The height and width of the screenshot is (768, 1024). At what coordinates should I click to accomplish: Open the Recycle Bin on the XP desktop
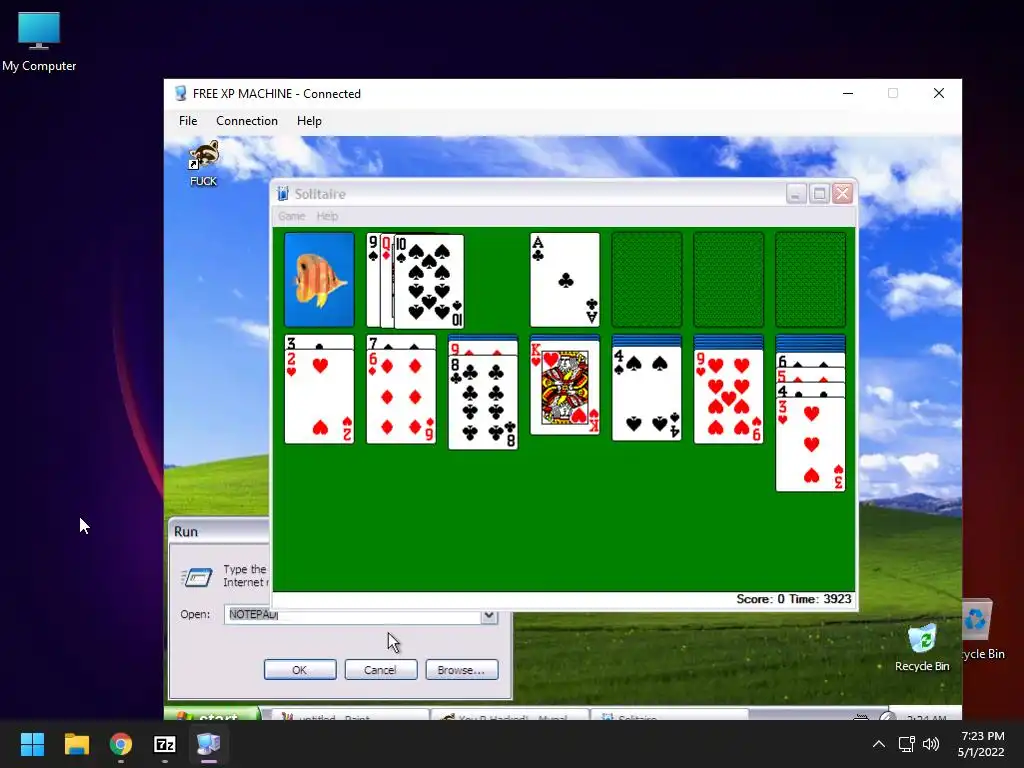click(x=921, y=648)
